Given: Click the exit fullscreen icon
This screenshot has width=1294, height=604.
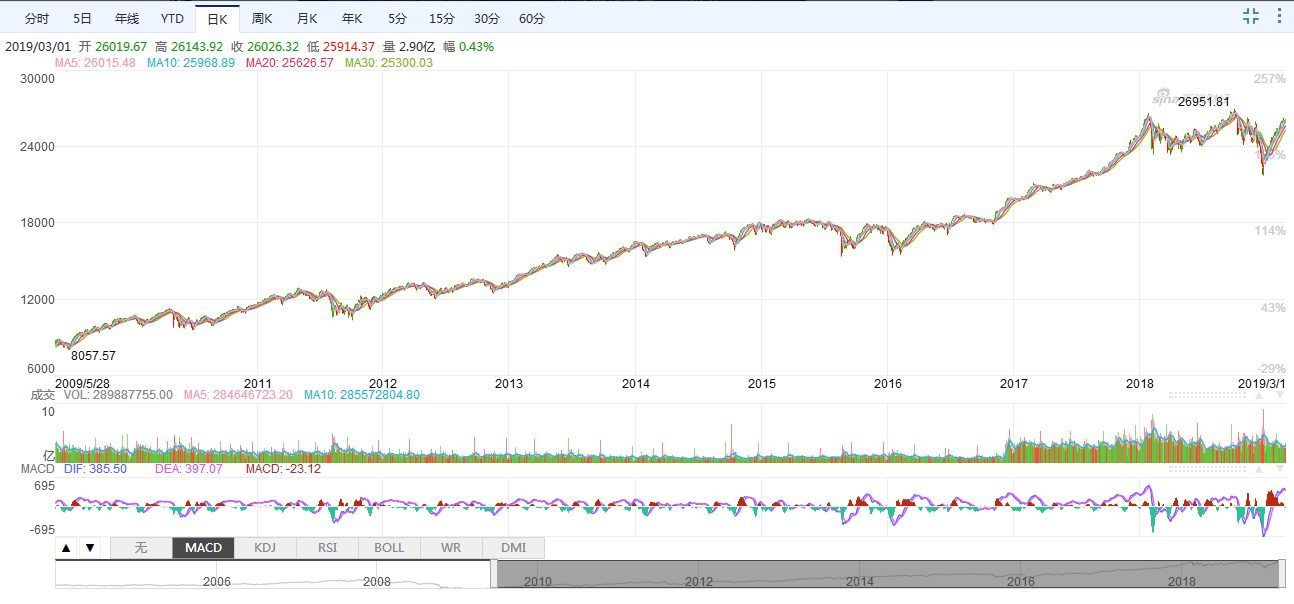Looking at the screenshot, I should tap(1251, 16).
